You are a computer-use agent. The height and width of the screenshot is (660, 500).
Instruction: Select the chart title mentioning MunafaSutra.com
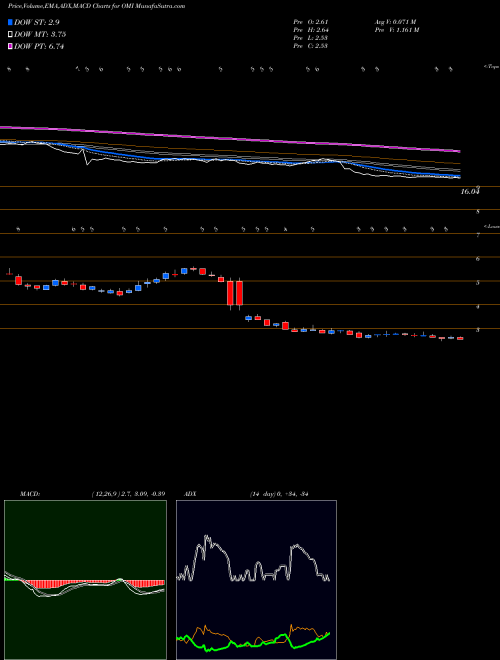pyautogui.click(x=97, y=7)
